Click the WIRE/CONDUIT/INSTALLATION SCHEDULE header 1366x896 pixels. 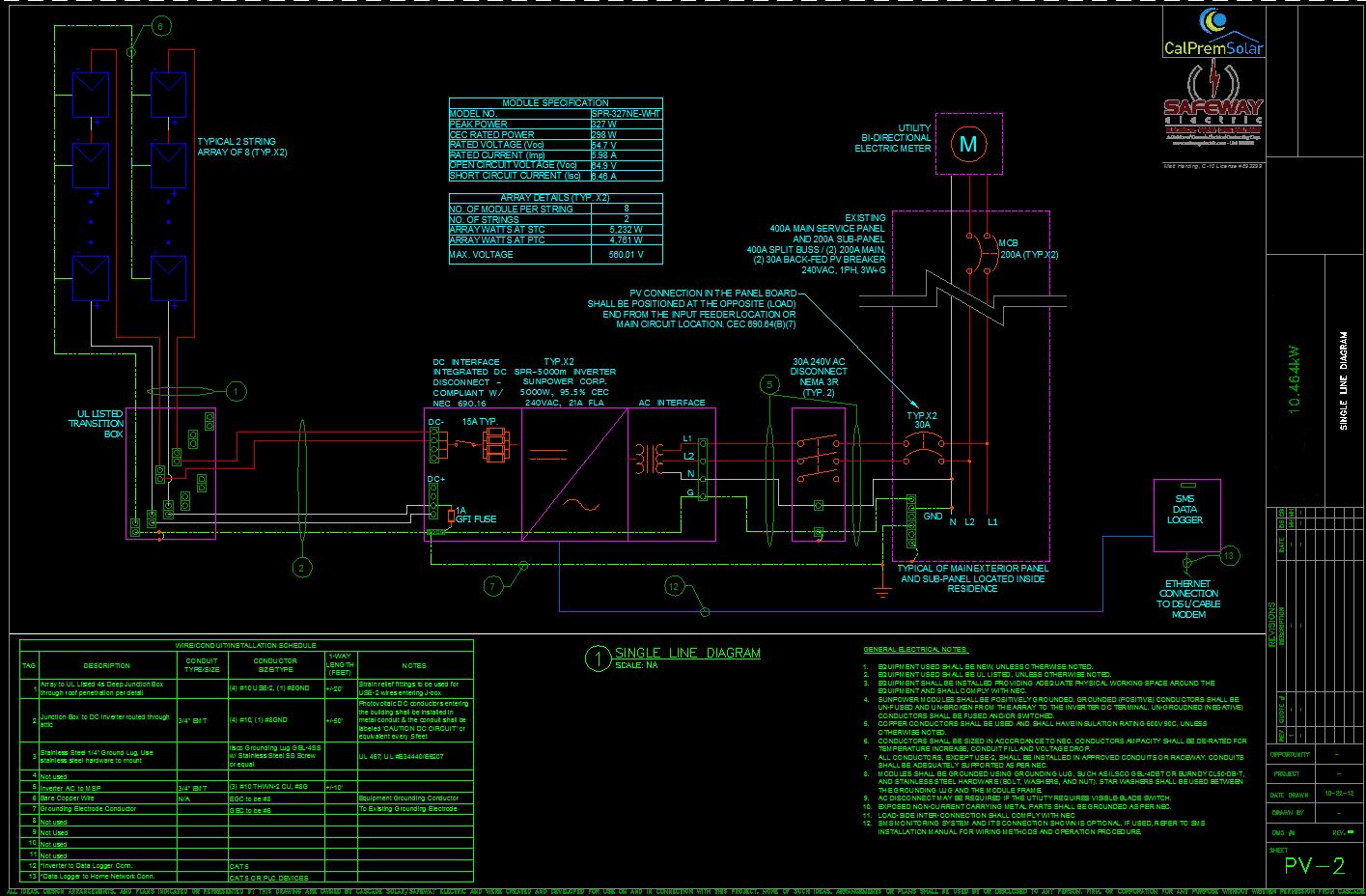tap(245, 645)
